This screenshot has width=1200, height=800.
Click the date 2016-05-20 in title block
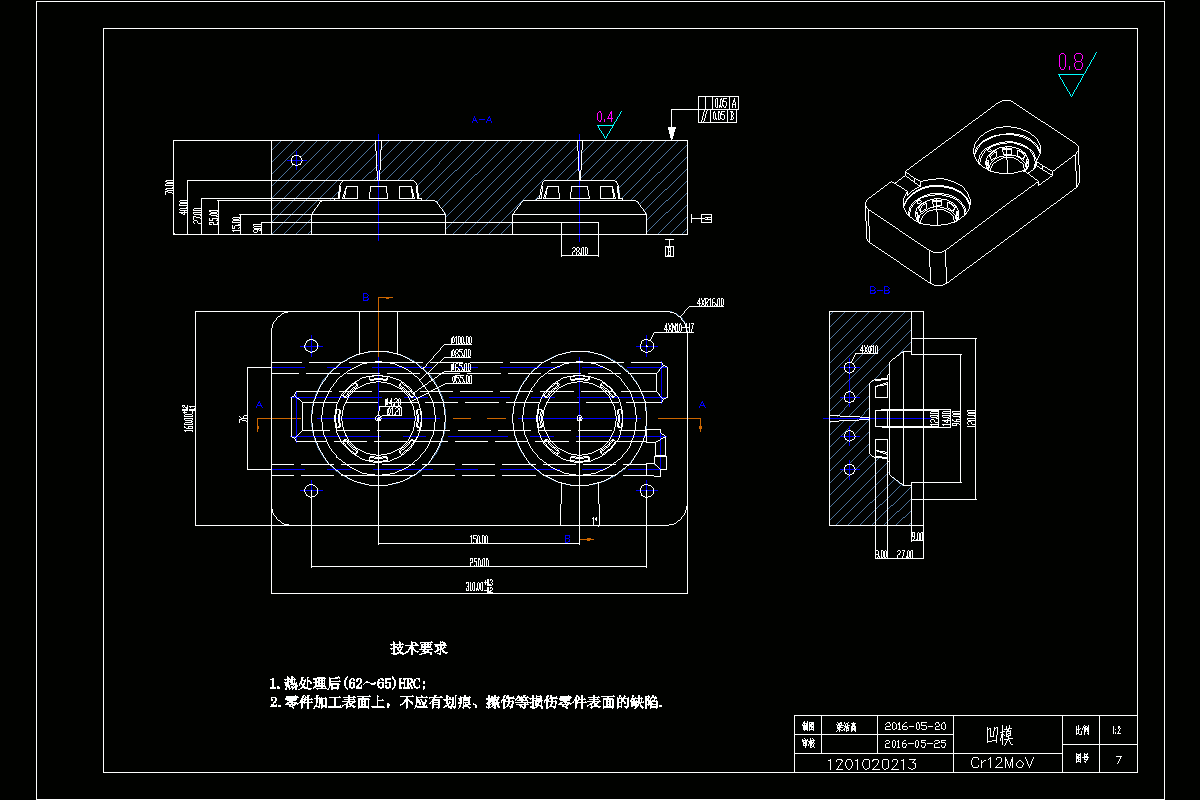click(x=915, y=726)
